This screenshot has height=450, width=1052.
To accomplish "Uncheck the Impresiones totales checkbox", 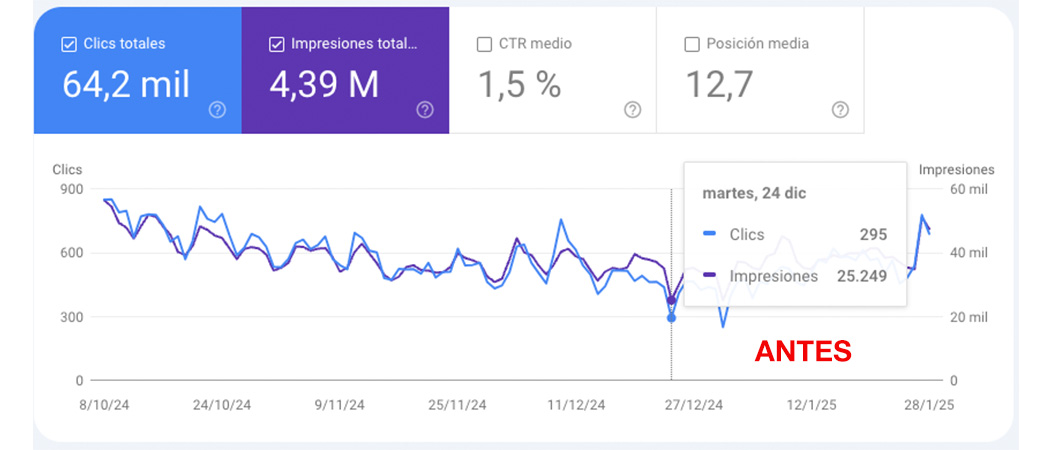I will pos(277,44).
